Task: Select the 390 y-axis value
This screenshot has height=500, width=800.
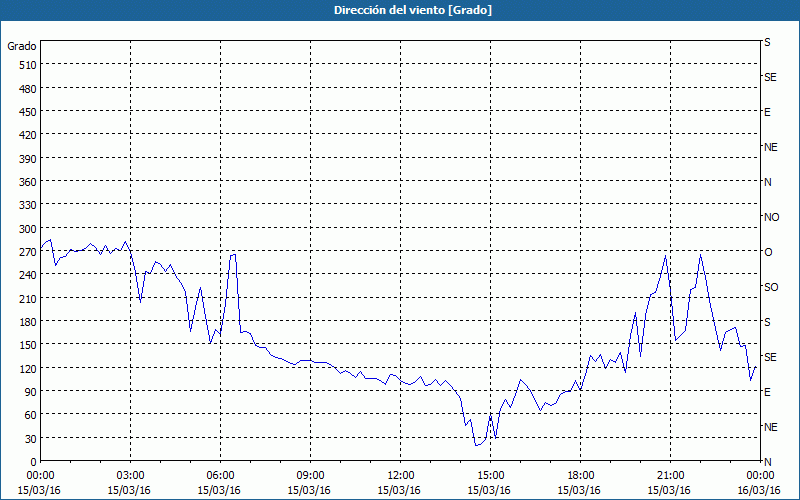Action: (29, 159)
